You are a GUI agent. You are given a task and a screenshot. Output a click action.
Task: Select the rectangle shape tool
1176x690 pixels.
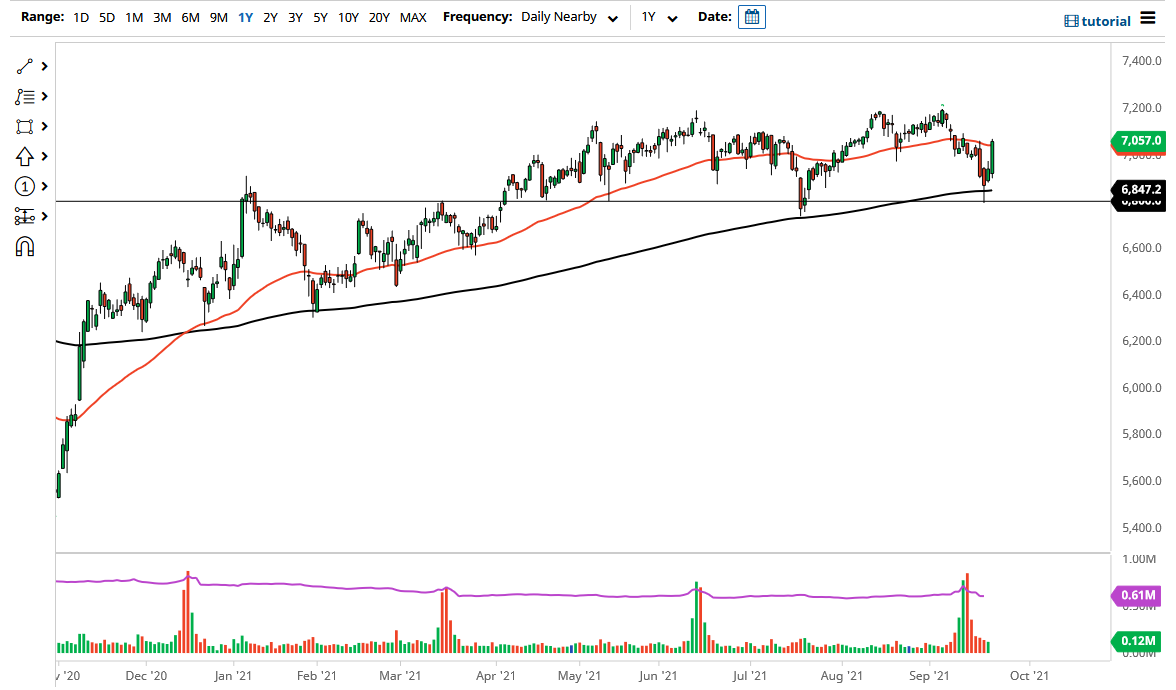[x=25, y=126]
